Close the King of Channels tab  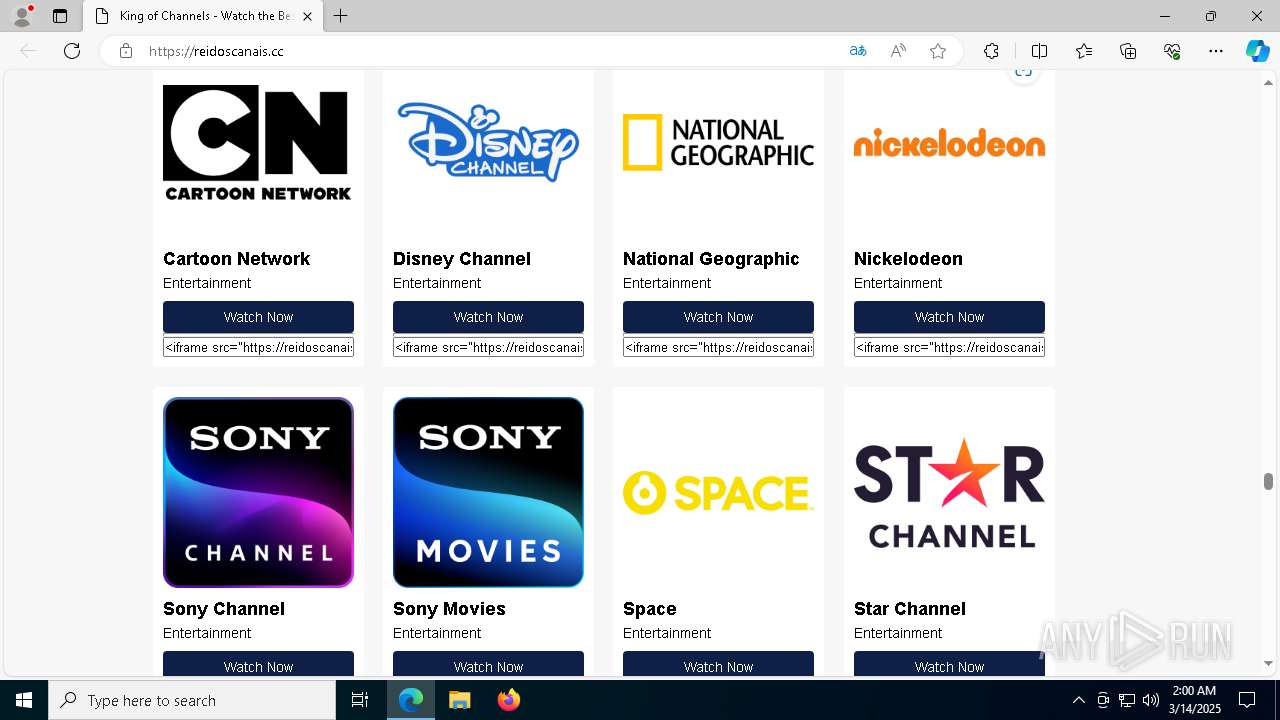pyautogui.click(x=307, y=16)
